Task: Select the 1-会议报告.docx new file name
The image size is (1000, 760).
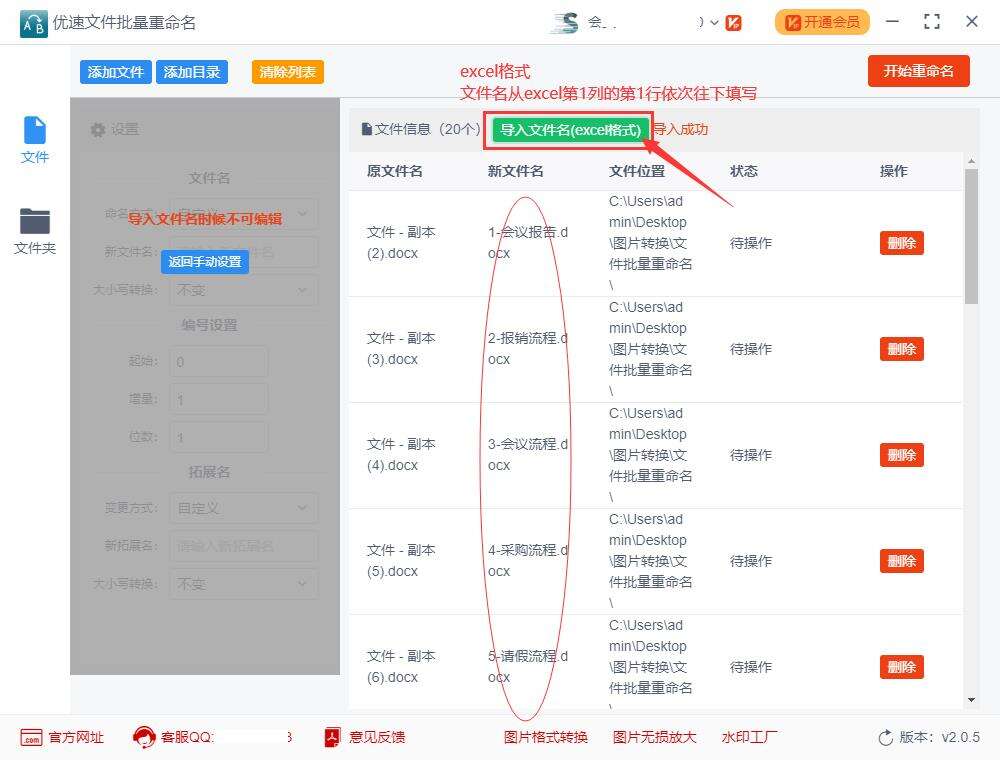Action: coord(528,243)
